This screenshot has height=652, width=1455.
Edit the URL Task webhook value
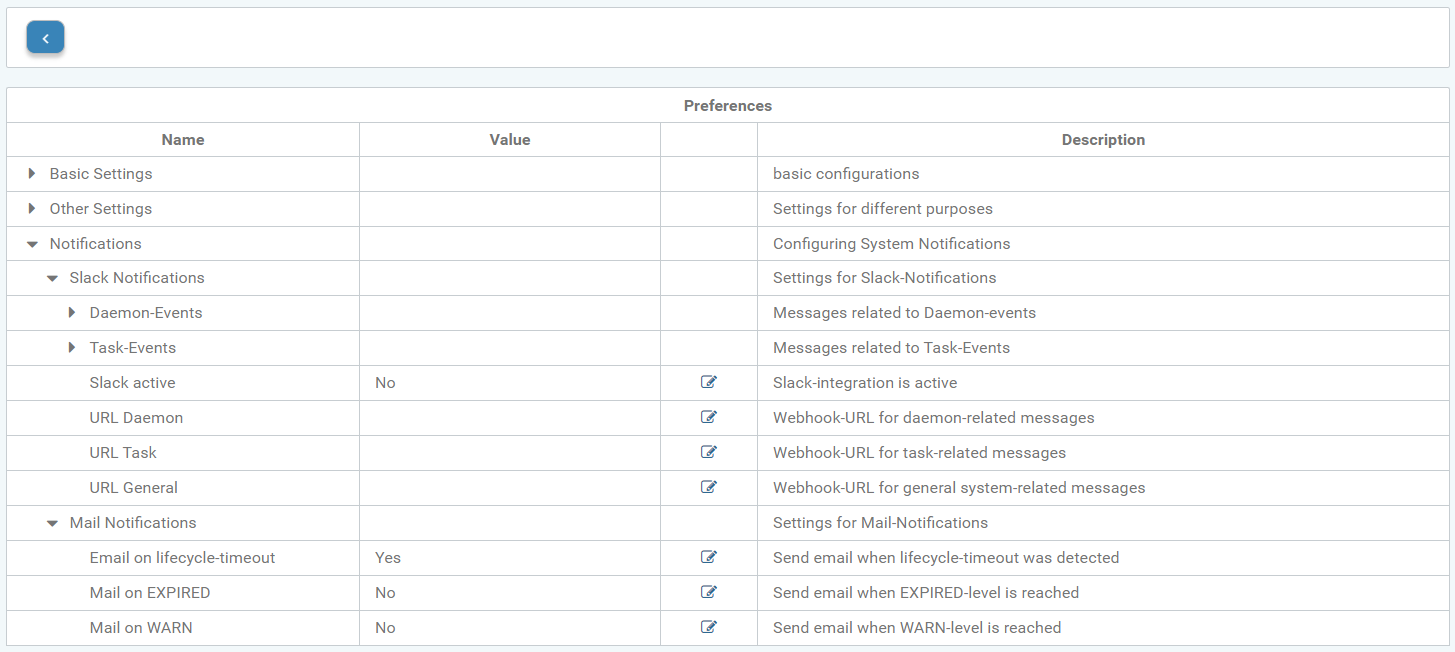tap(709, 452)
